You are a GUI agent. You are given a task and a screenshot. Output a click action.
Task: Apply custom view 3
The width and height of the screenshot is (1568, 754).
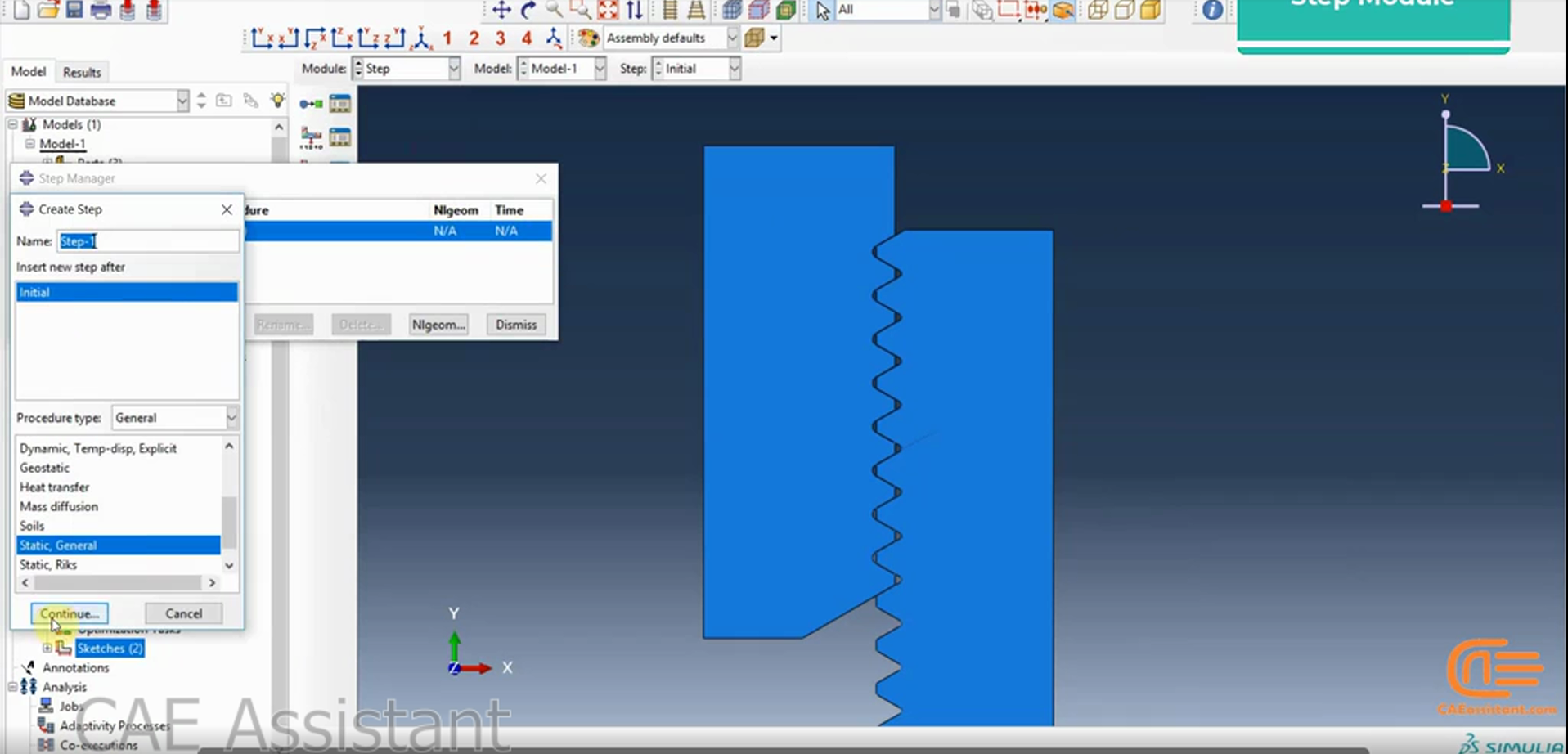coord(501,38)
